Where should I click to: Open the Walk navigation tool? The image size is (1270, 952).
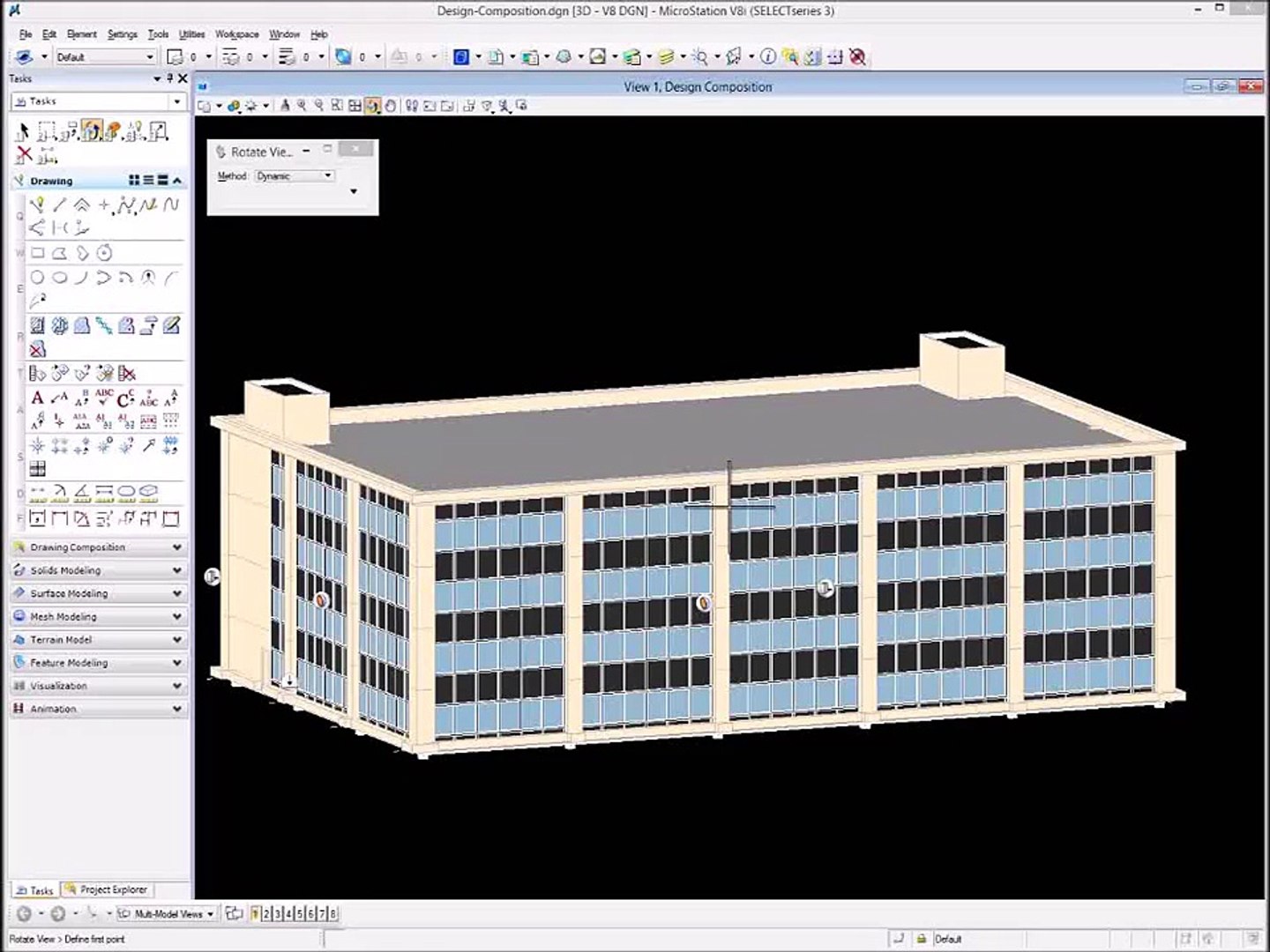tap(412, 106)
